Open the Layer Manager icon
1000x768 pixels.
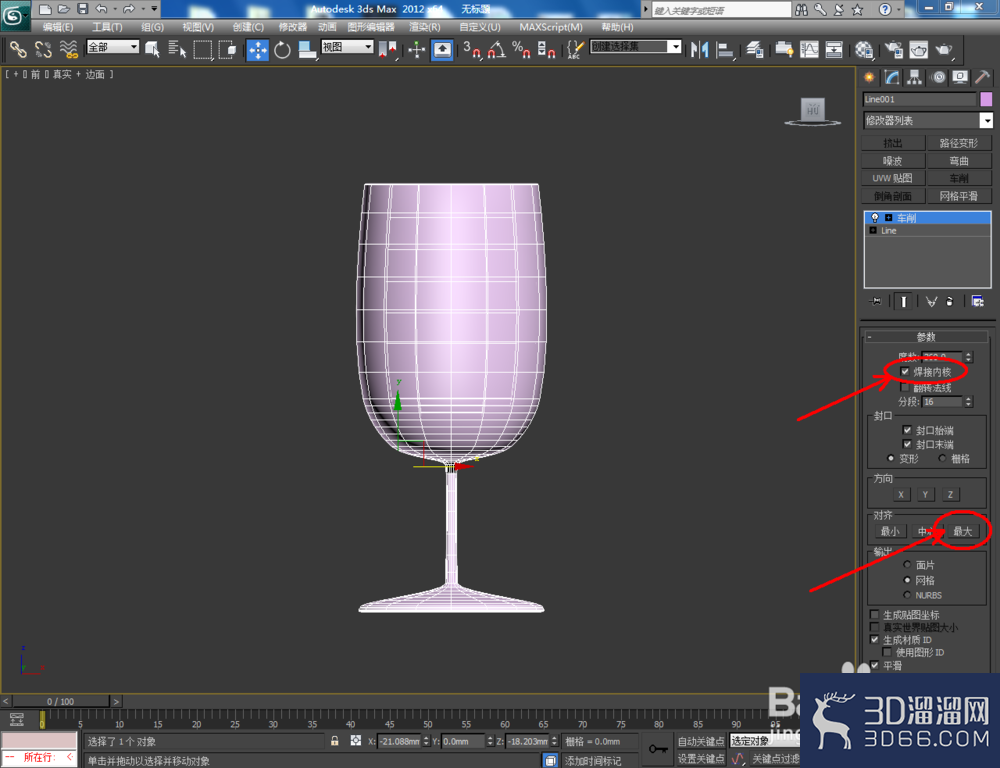(x=755, y=50)
